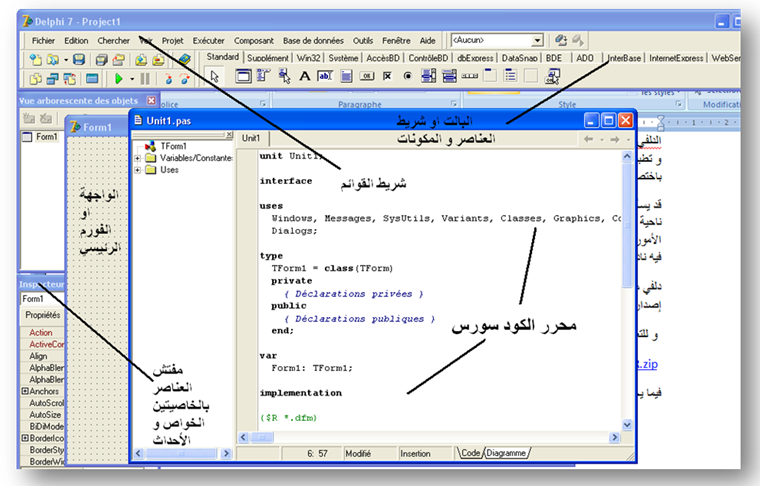Open Help via the blue book icon
The width and height of the screenshot is (760, 486).
[x=184, y=60]
